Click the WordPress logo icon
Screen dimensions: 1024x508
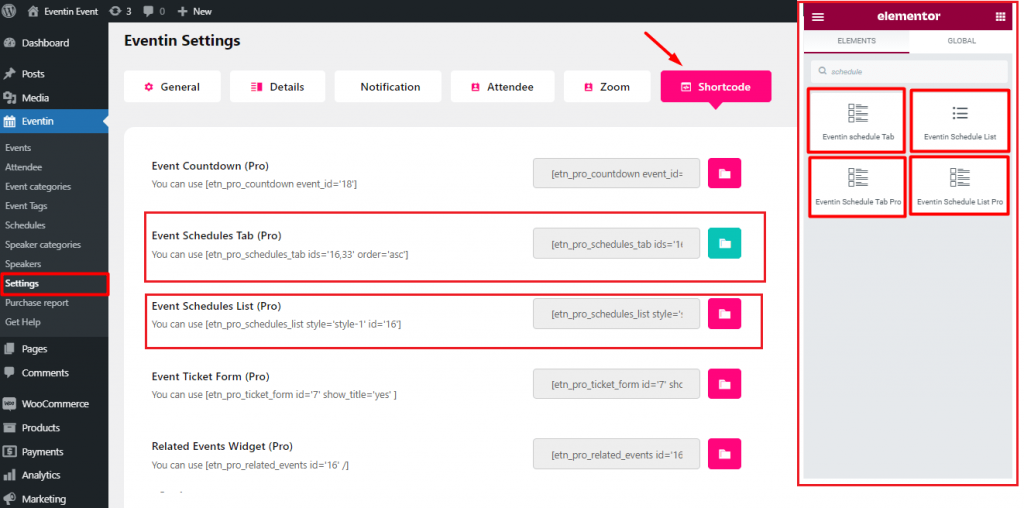click(9, 11)
